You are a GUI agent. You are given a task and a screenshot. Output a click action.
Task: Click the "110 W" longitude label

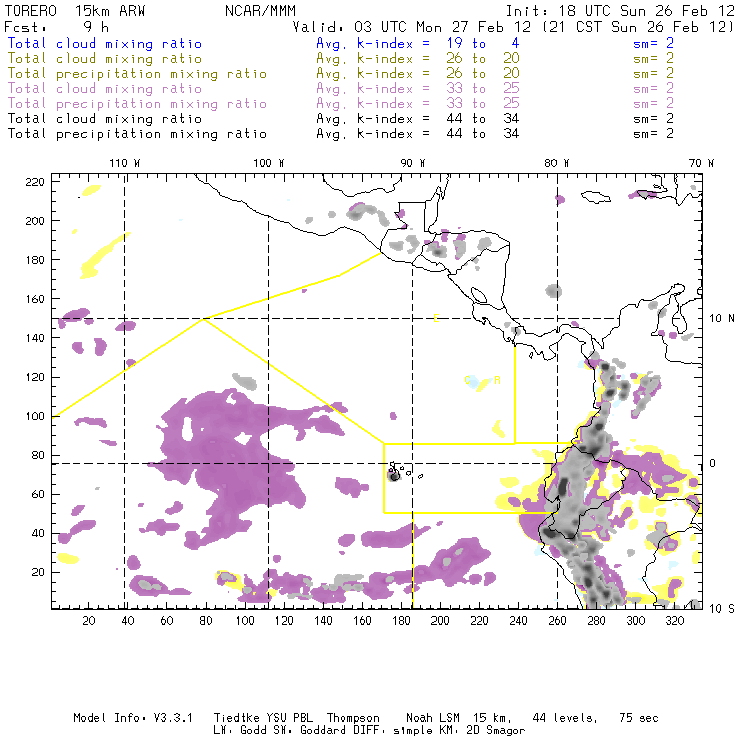pos(125,163)
